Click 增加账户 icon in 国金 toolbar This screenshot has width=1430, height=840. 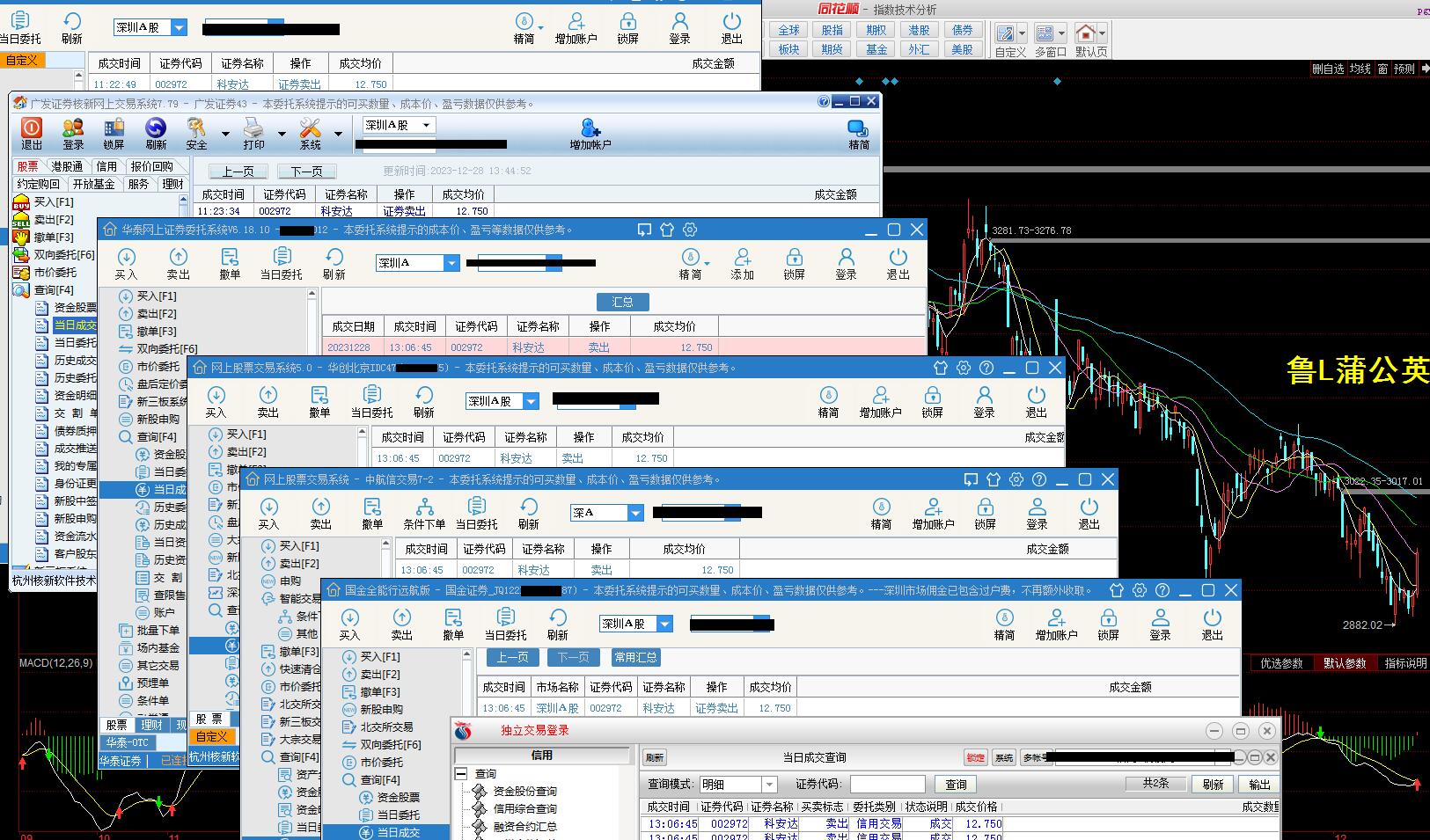coord(1056,617)
